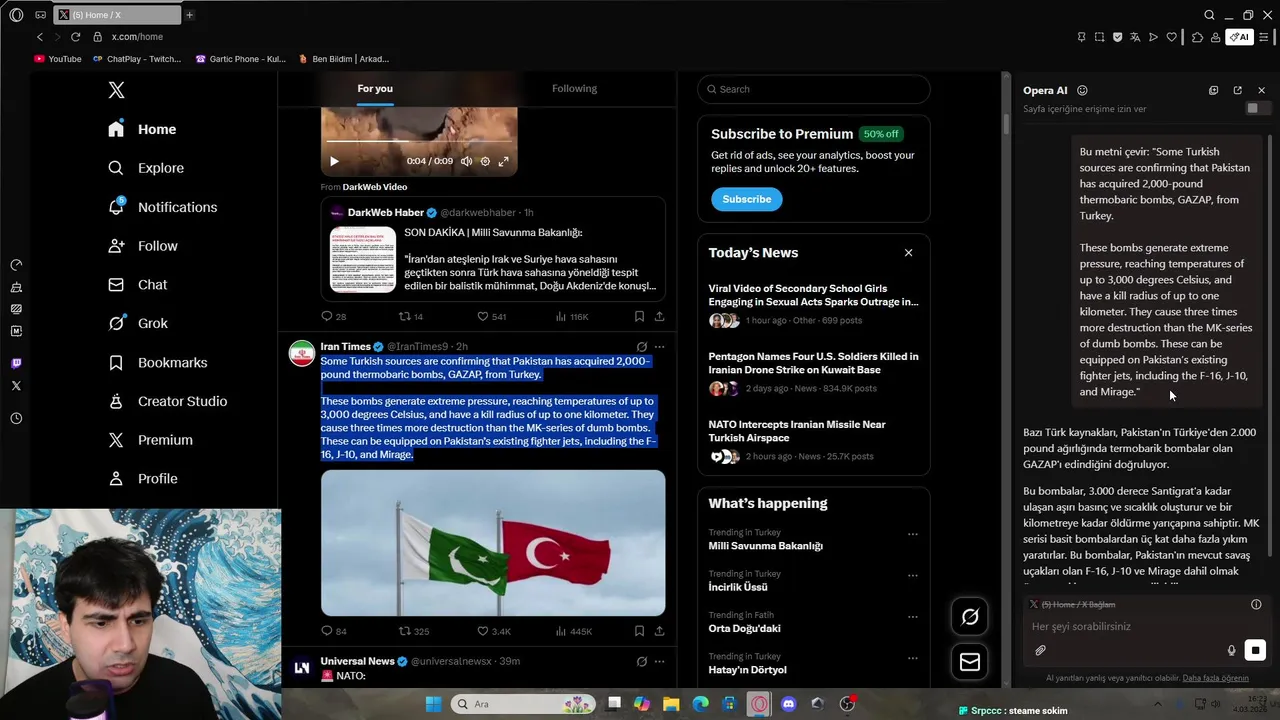1280x720 pixels.
Task: Open more options for Universal News post
Action: coord(659,662)
